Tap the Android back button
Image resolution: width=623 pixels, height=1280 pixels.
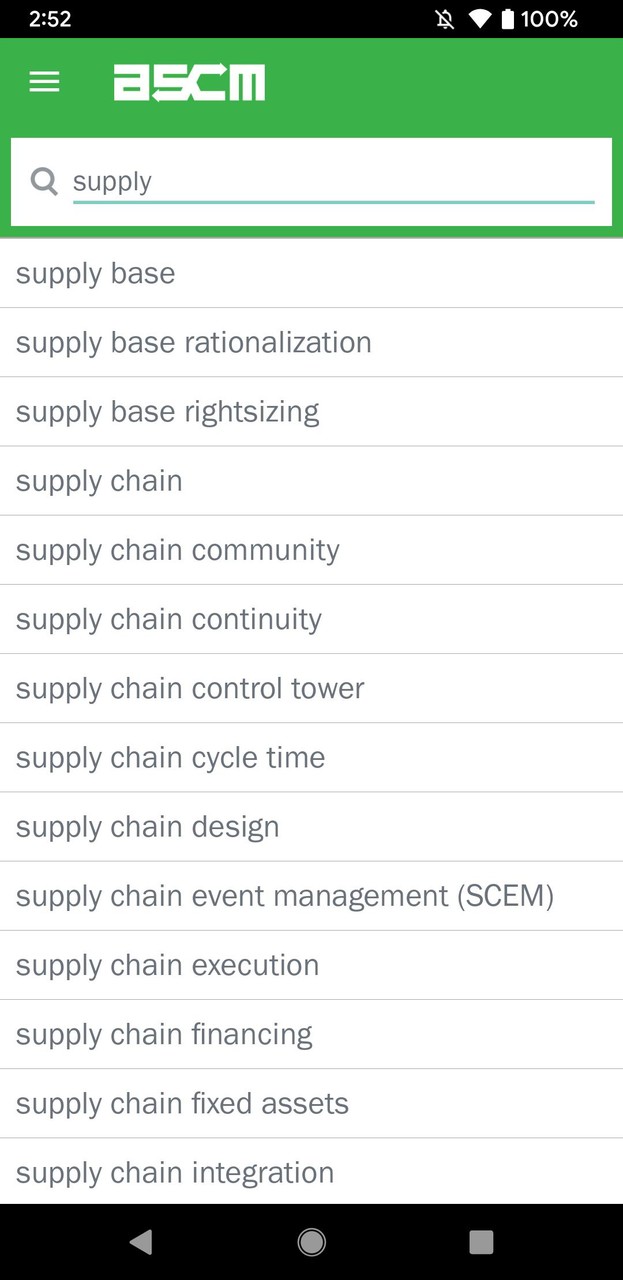pyautogui.click(x=140, y=1241)
